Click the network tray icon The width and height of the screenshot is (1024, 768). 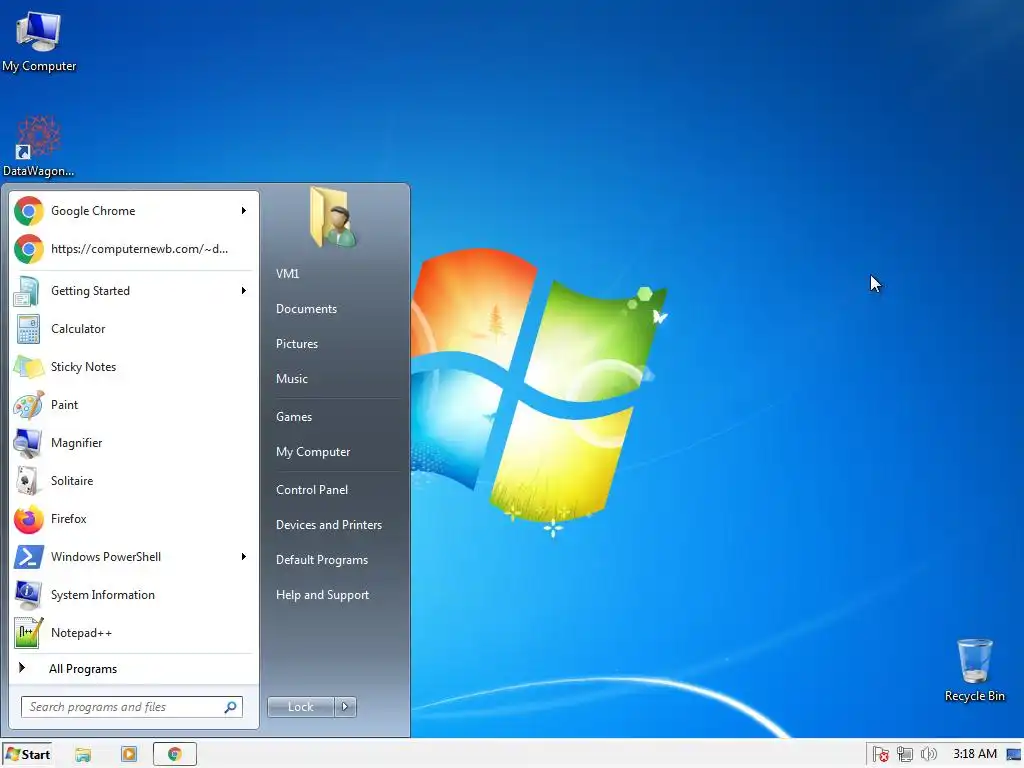[904, 754]
